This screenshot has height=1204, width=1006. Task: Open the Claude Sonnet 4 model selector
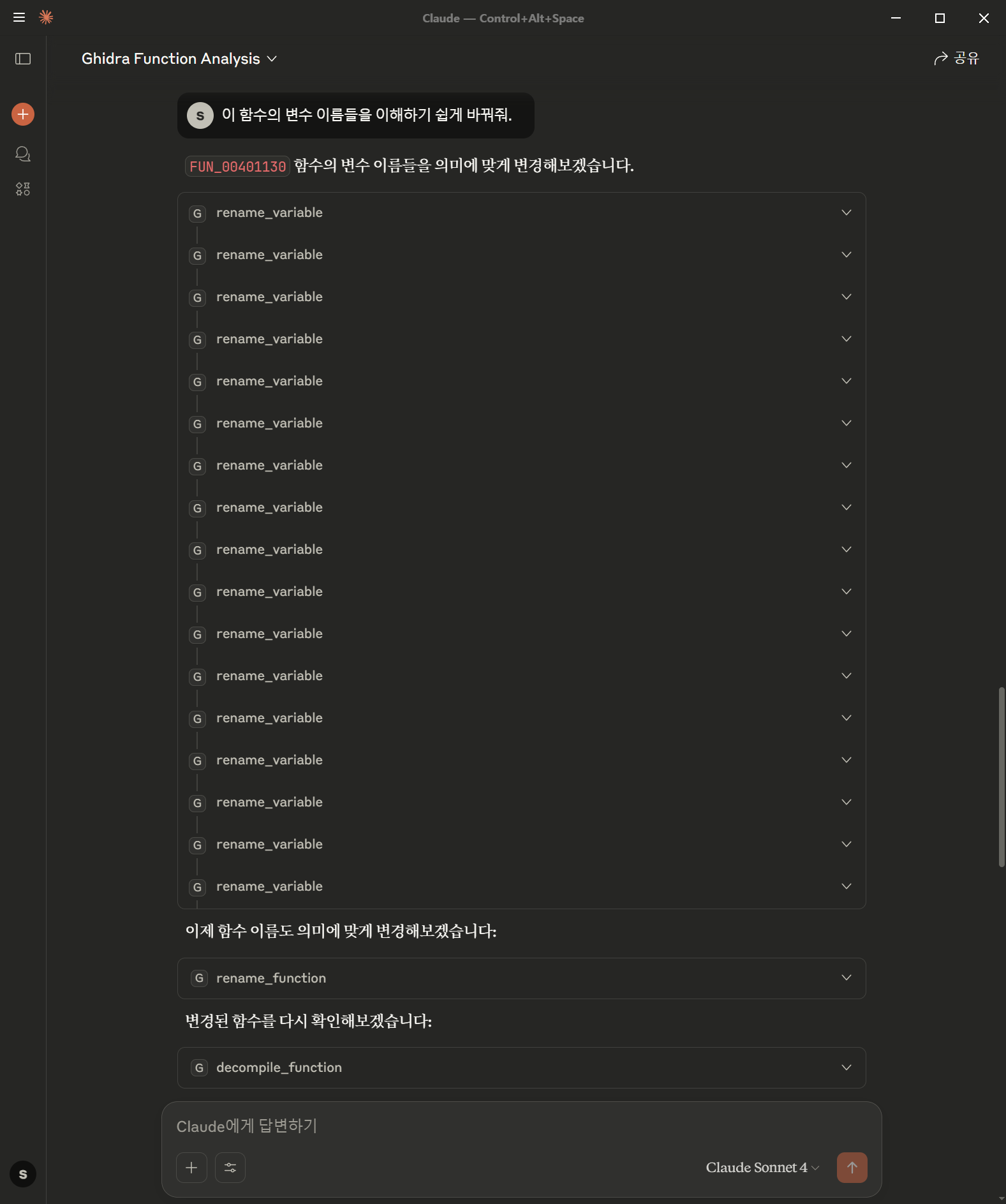pos(762,1168)
